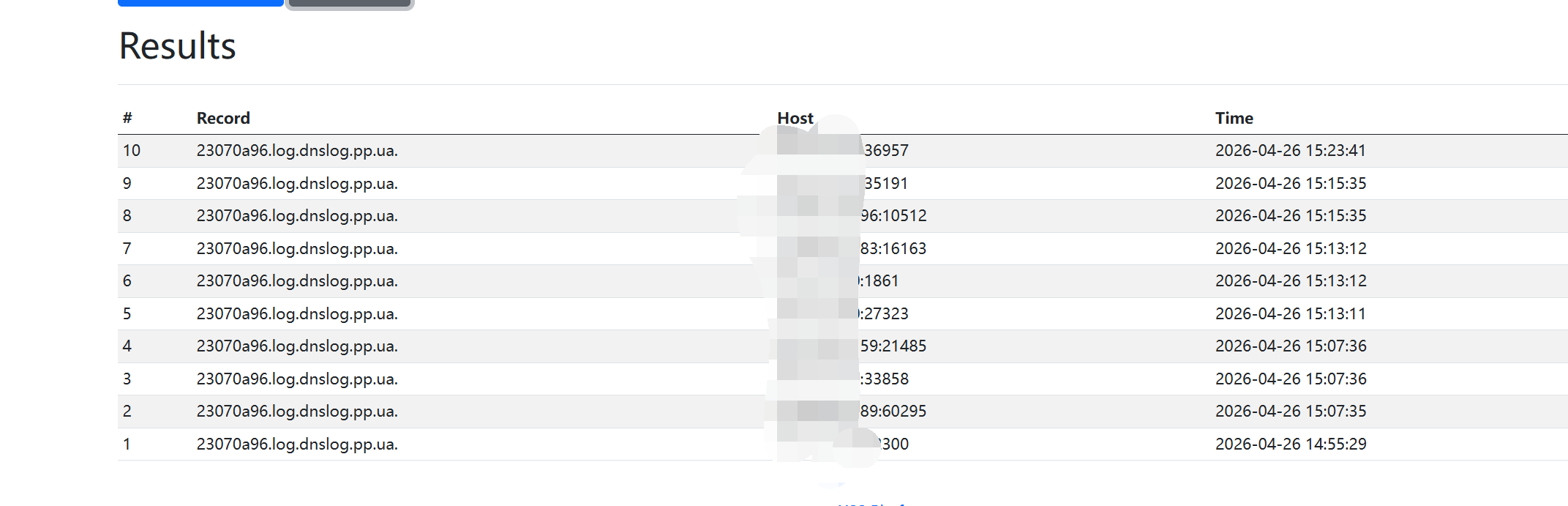This screenshot has width=1568, height=506.
Task: Click the gray button above the Results heading
Action: click(350, 4)
